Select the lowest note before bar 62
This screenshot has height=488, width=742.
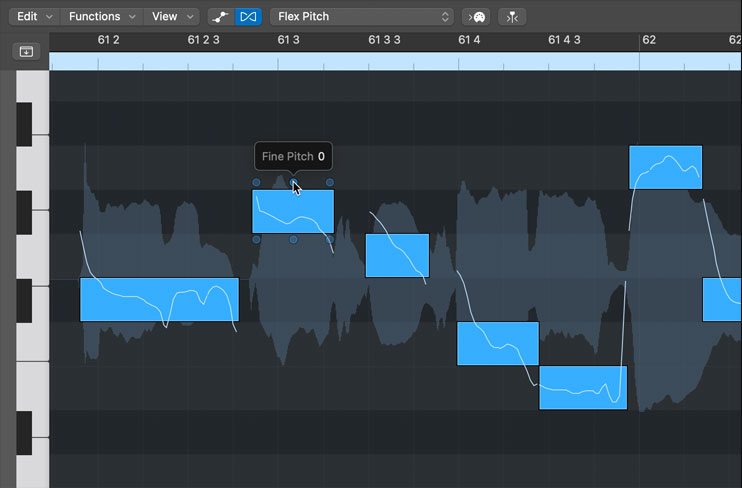(x=582, y=387)
